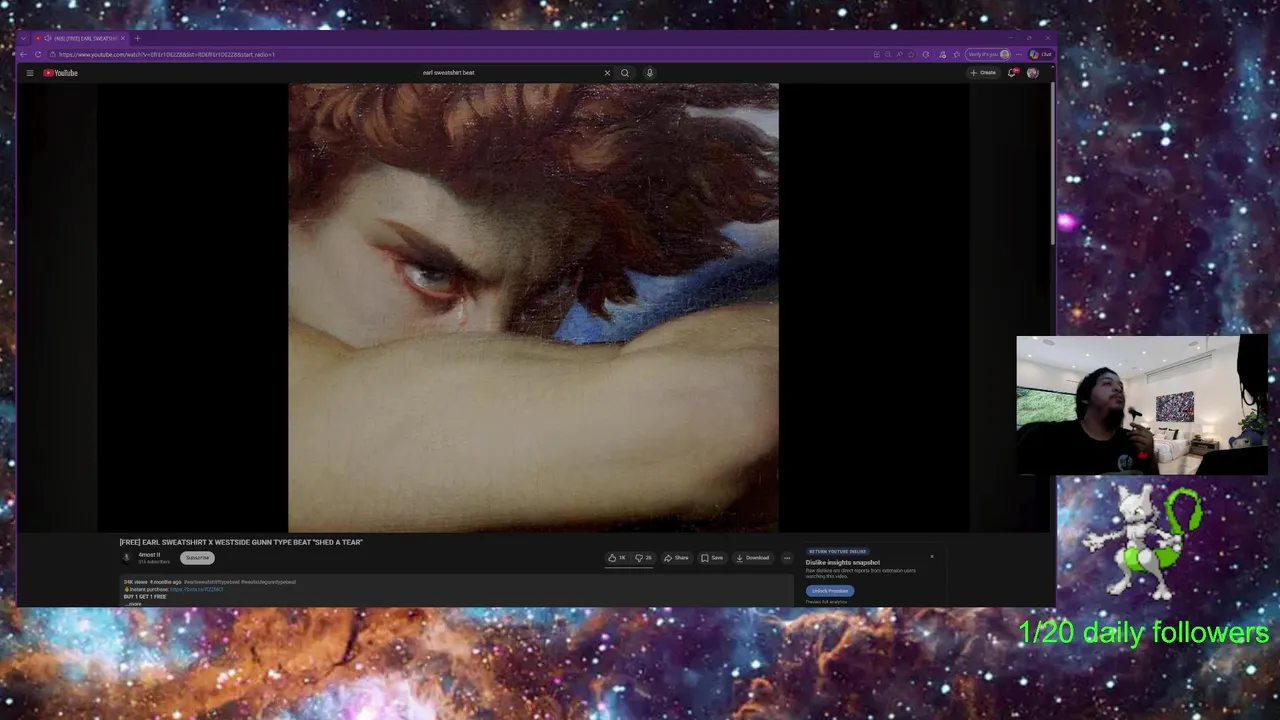Screen dimensions: 1280x720
Task: Click the webcam overlay feed
Action: point(1142,405)
